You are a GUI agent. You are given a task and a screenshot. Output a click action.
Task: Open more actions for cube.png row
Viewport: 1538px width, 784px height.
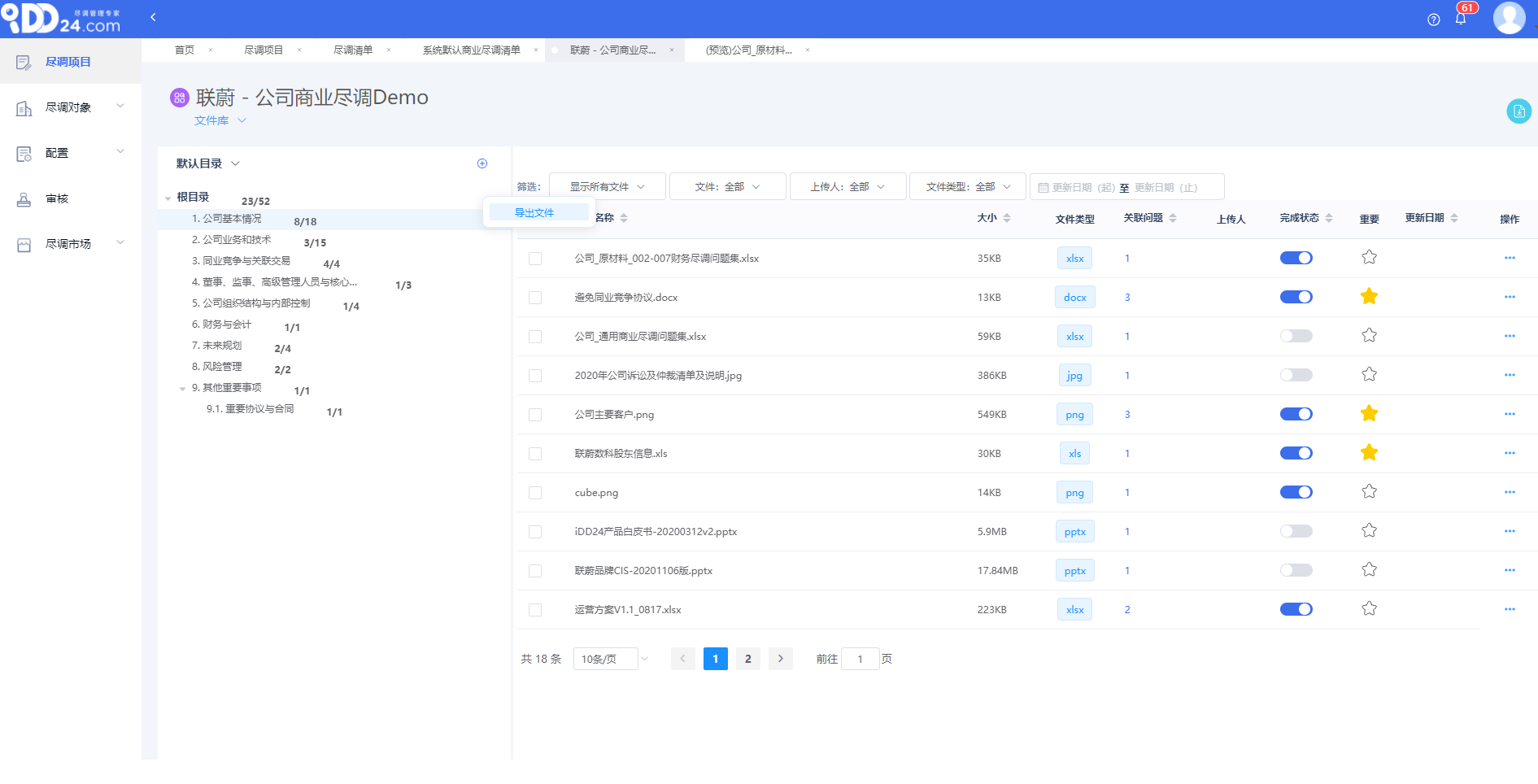pos(1510,492)
